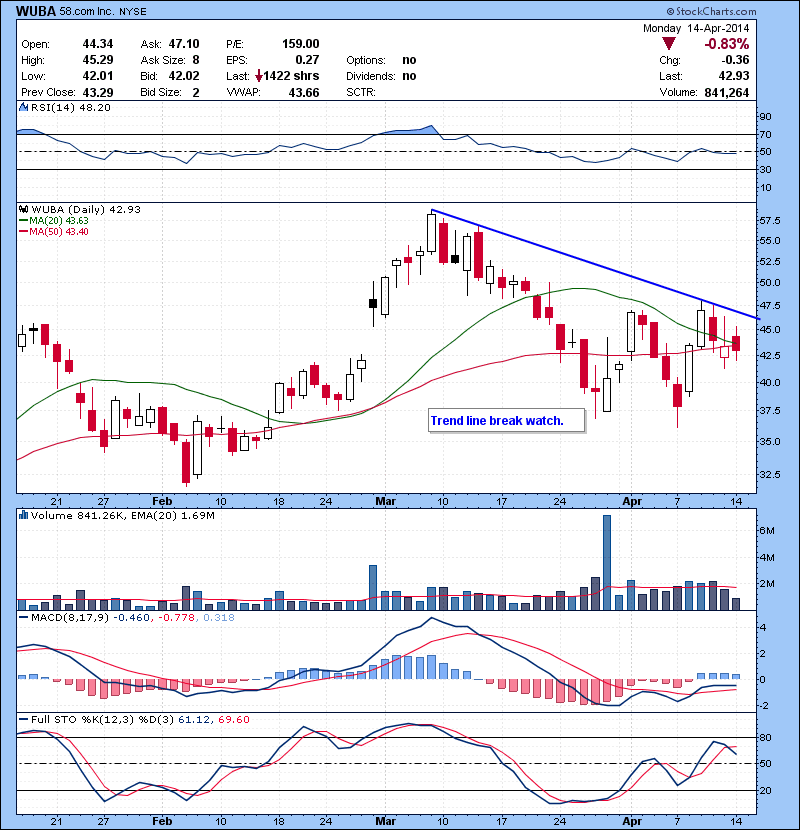The image size is (800, 830).
Task: Click the VWAP value 43.66
Action: (x=303, y=93)
